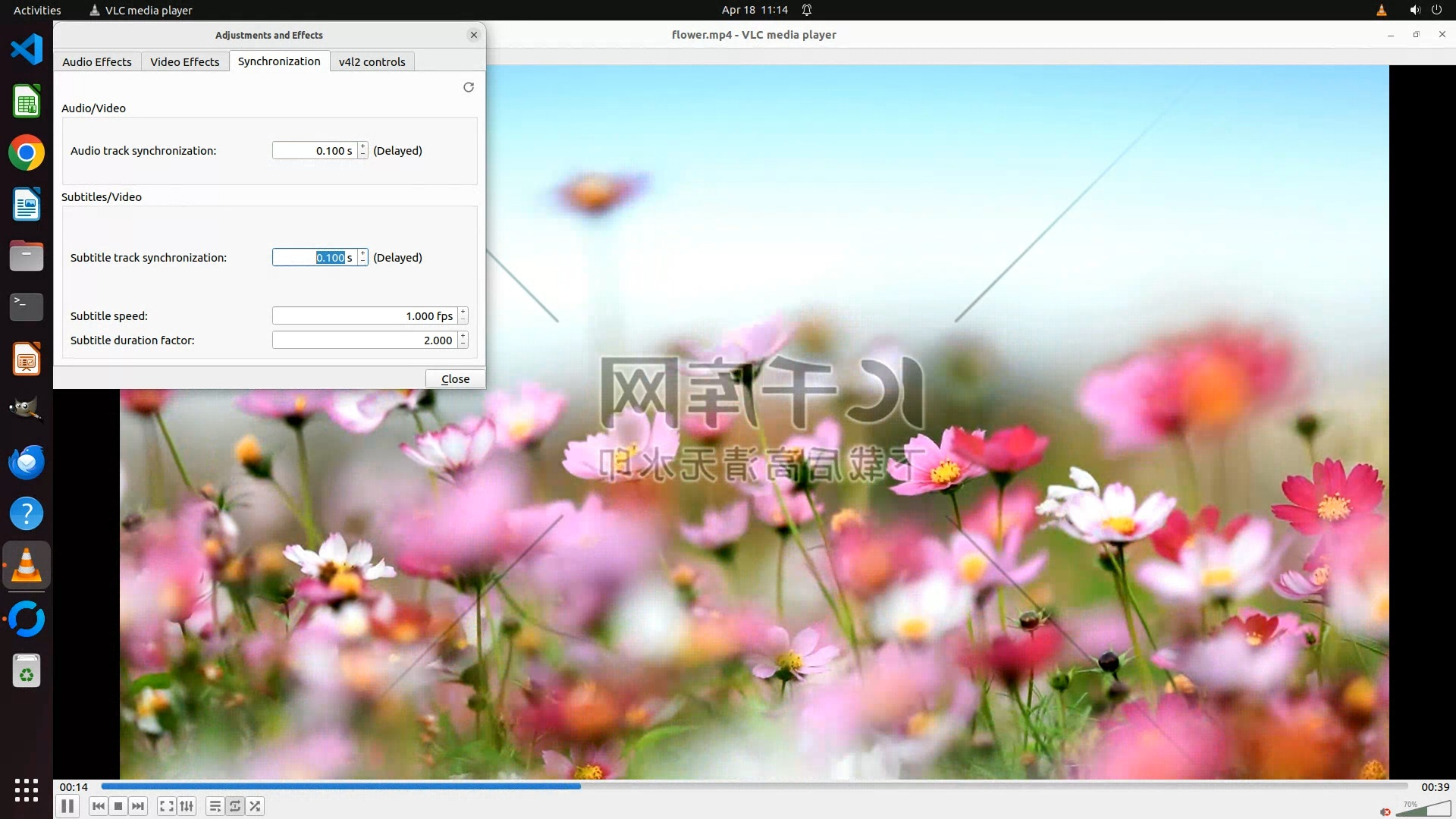The width and height of the screenshot is (1456, 819).
Task: Reset synchronization values with the refresh icon
Action: pyautogui.click(x=469, y=87)
